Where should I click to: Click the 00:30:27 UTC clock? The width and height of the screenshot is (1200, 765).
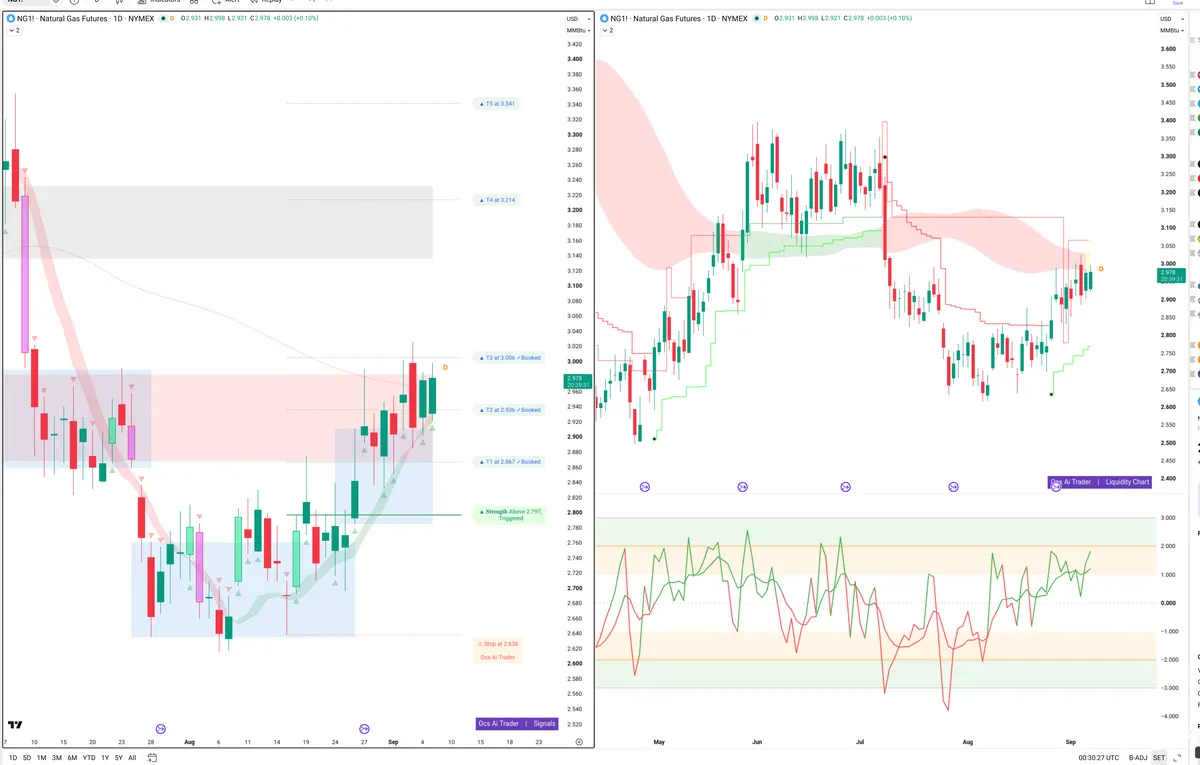click(1101, 757)
